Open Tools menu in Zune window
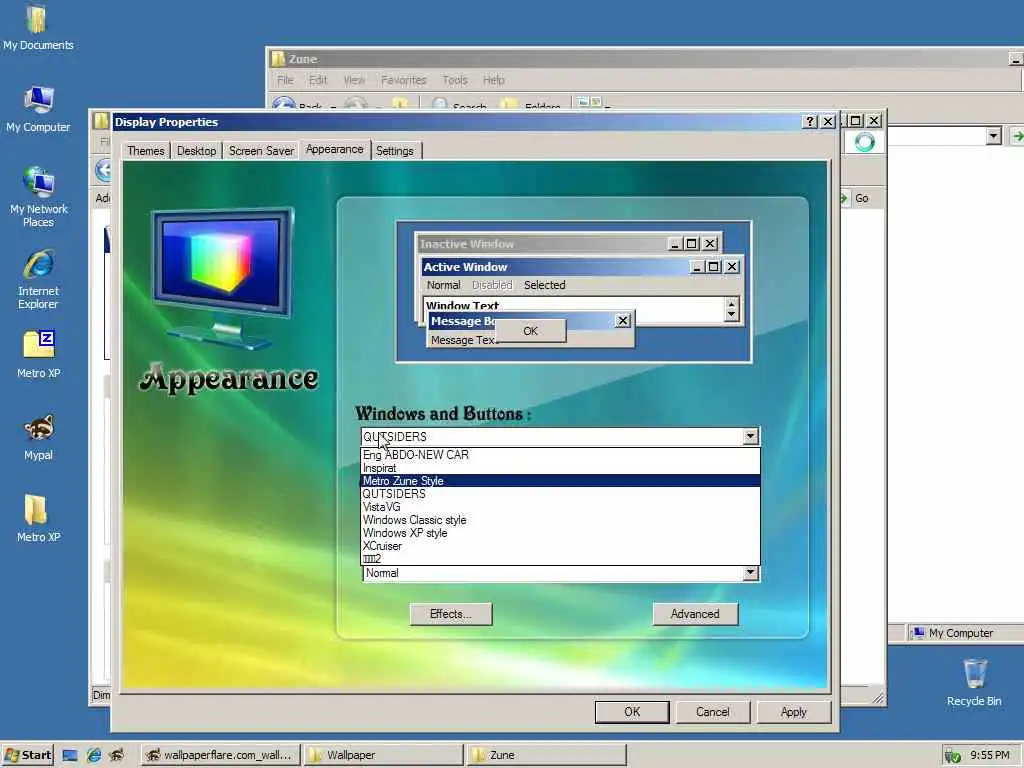 [455, 80]
